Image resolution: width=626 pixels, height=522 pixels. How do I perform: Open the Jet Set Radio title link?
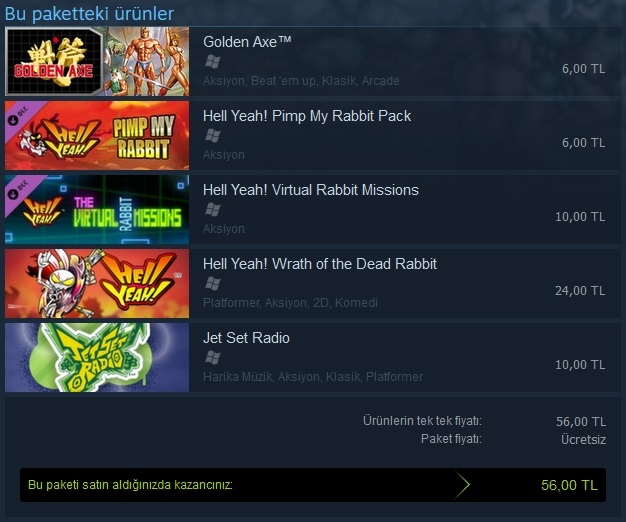(x=246, y=338)
